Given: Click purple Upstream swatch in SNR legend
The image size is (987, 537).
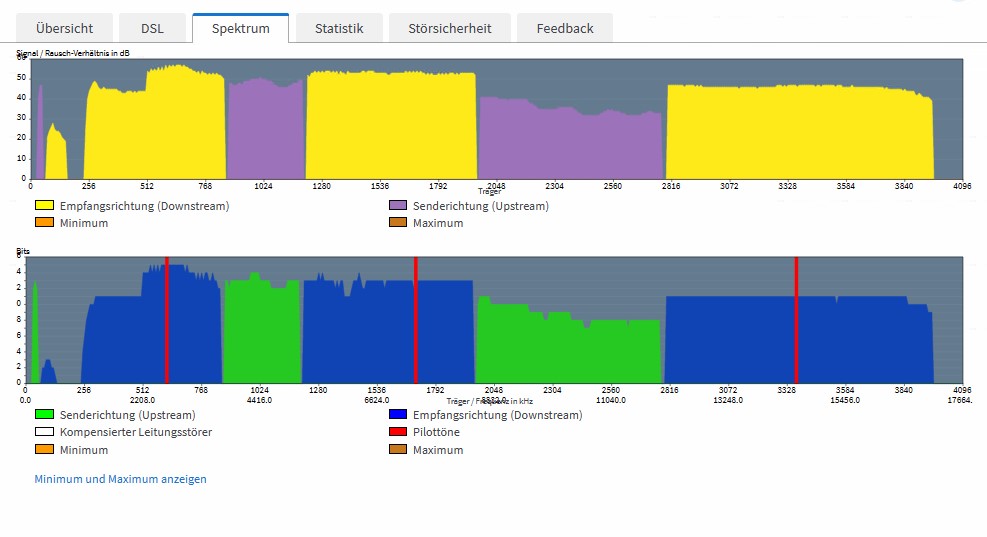Looking at the screenshot, I should click(398, 205).
